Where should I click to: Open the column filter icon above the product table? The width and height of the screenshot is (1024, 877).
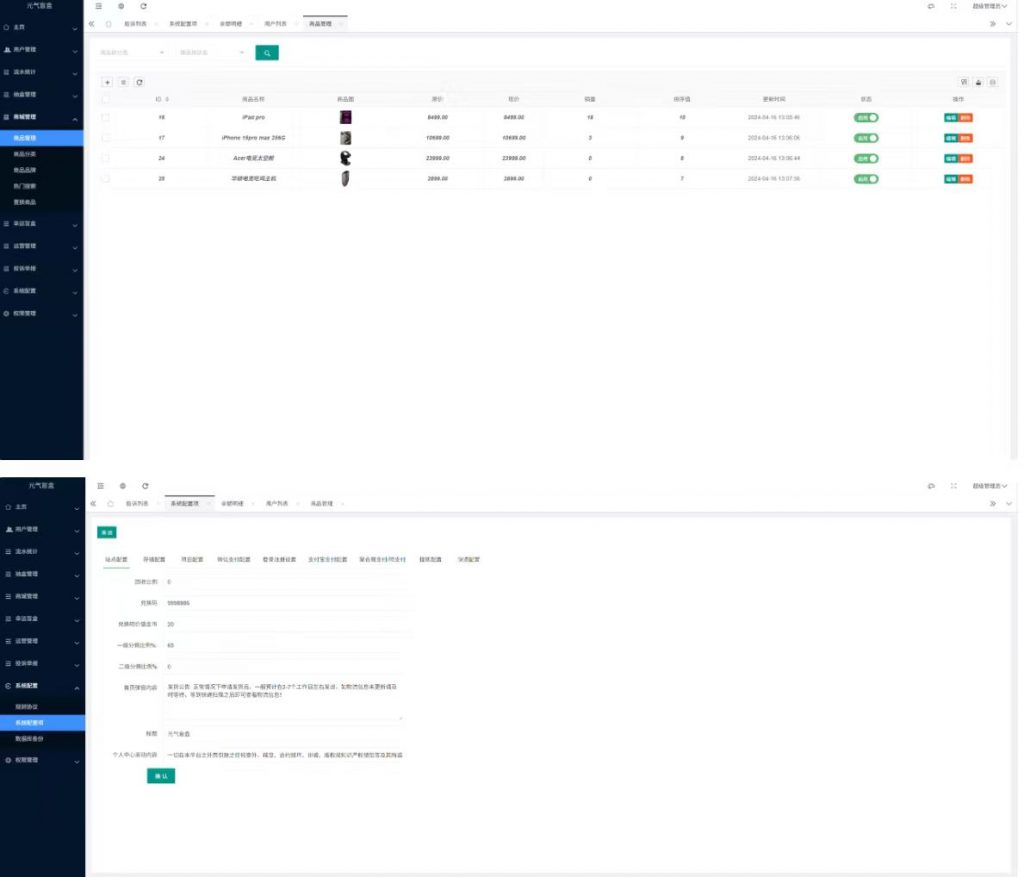click(963, 82)
